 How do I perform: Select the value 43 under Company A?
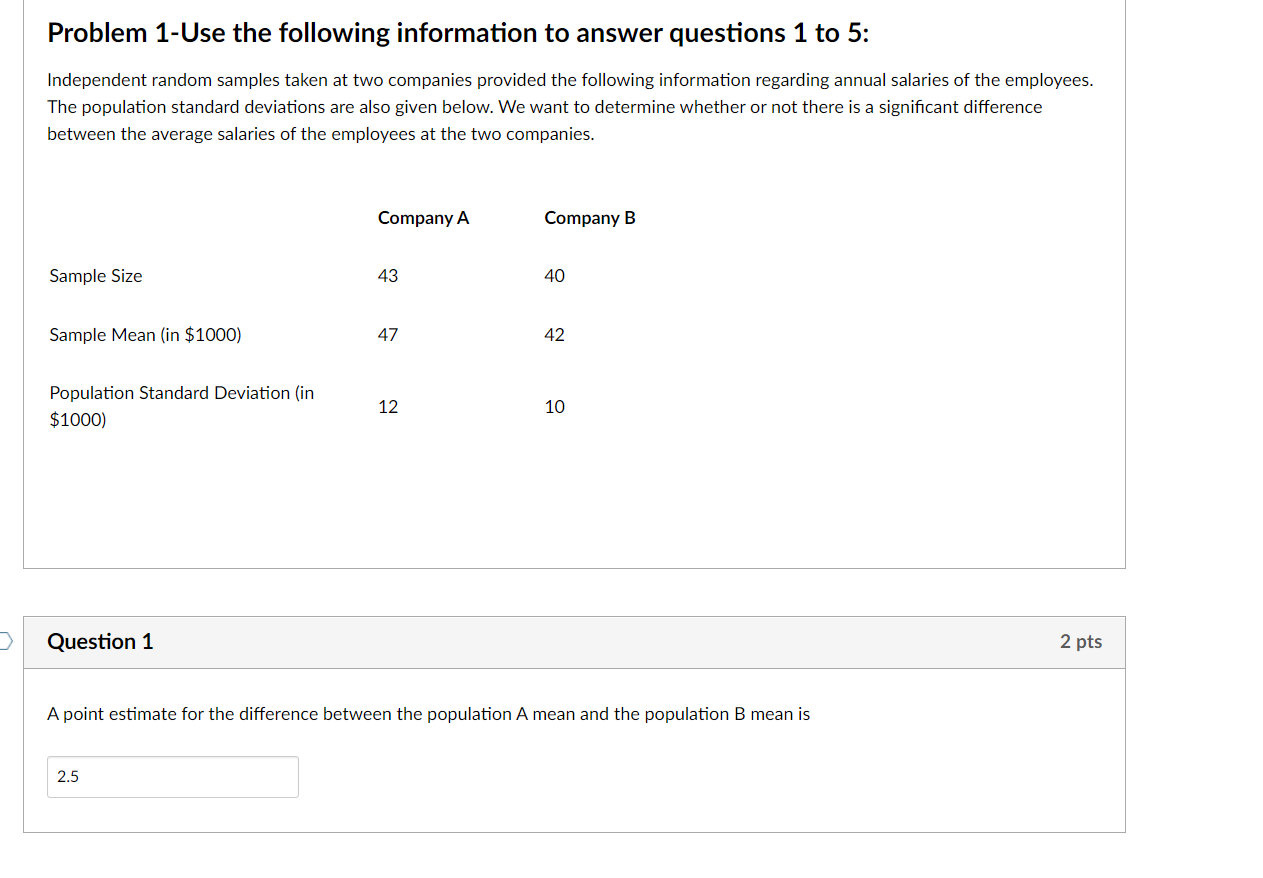pyautogui.click(x=388, y=275)
